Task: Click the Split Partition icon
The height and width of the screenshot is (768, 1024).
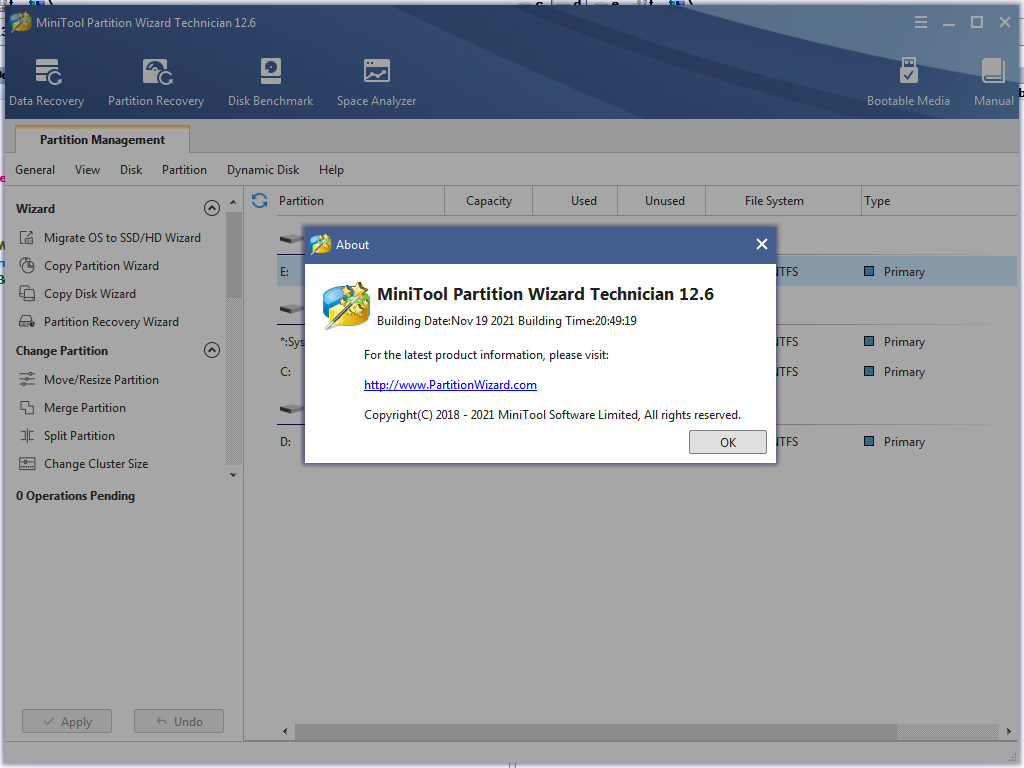Action: click(27, 436)
